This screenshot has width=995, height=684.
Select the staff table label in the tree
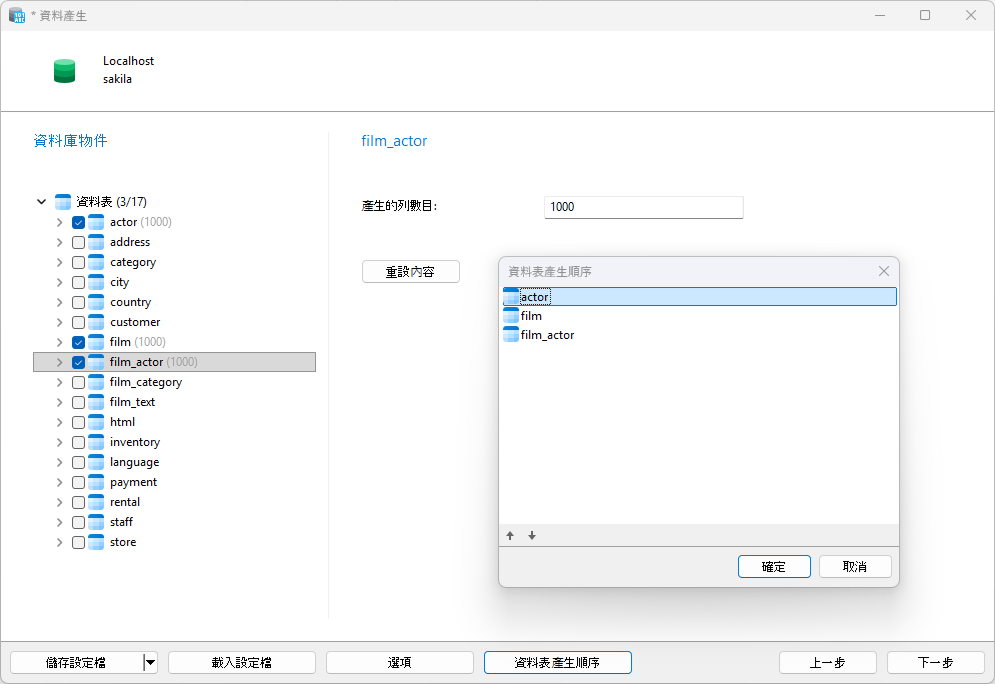121,522
